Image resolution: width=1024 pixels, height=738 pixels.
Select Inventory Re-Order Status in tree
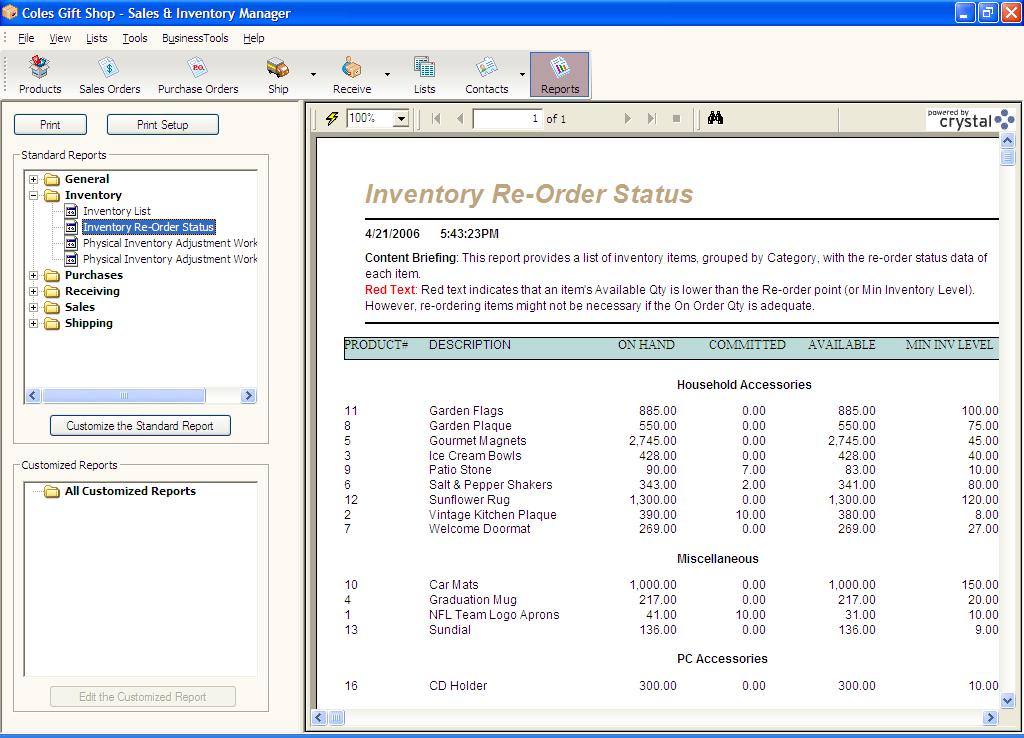pyautogui.click(x=148, y=227)
